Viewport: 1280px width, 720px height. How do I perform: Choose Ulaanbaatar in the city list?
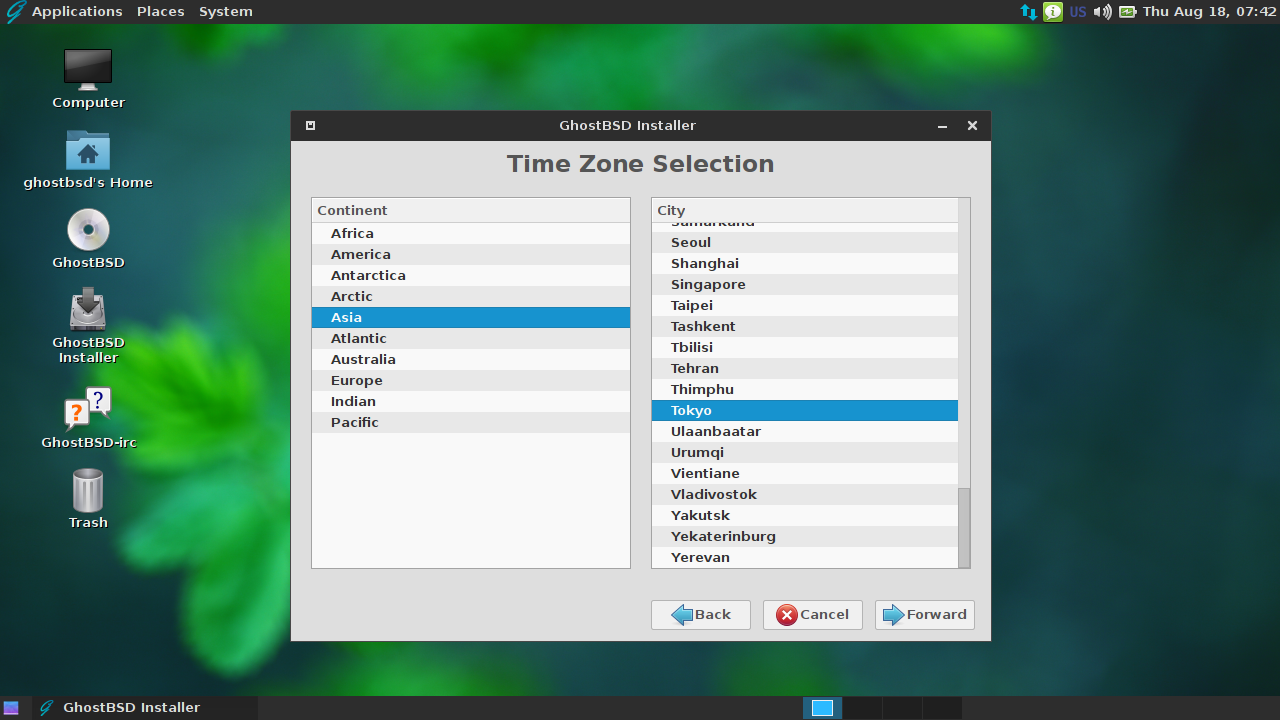[x=805, y=431]
